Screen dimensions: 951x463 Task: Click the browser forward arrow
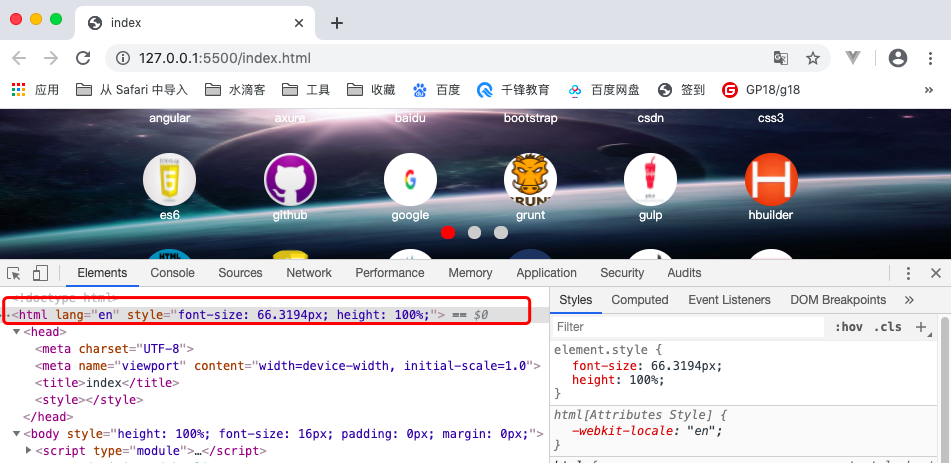51,58
